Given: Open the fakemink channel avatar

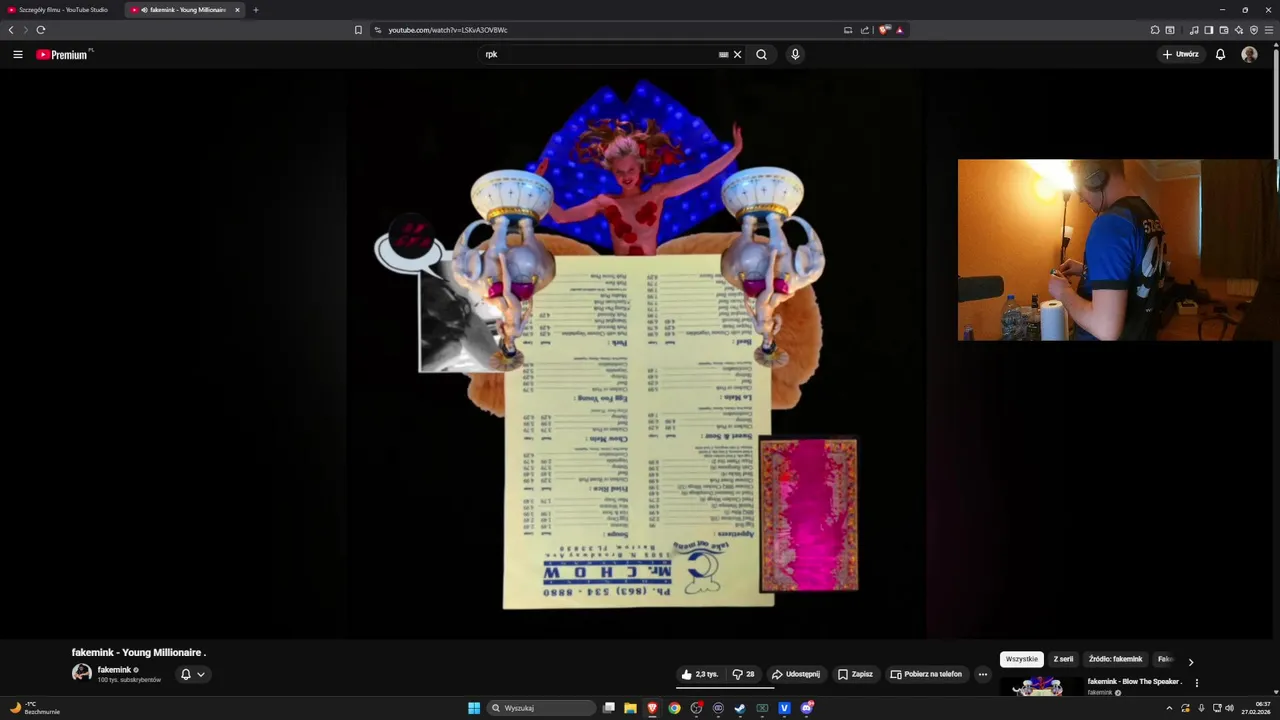Looking at the screenshot, I should (82, 673).
